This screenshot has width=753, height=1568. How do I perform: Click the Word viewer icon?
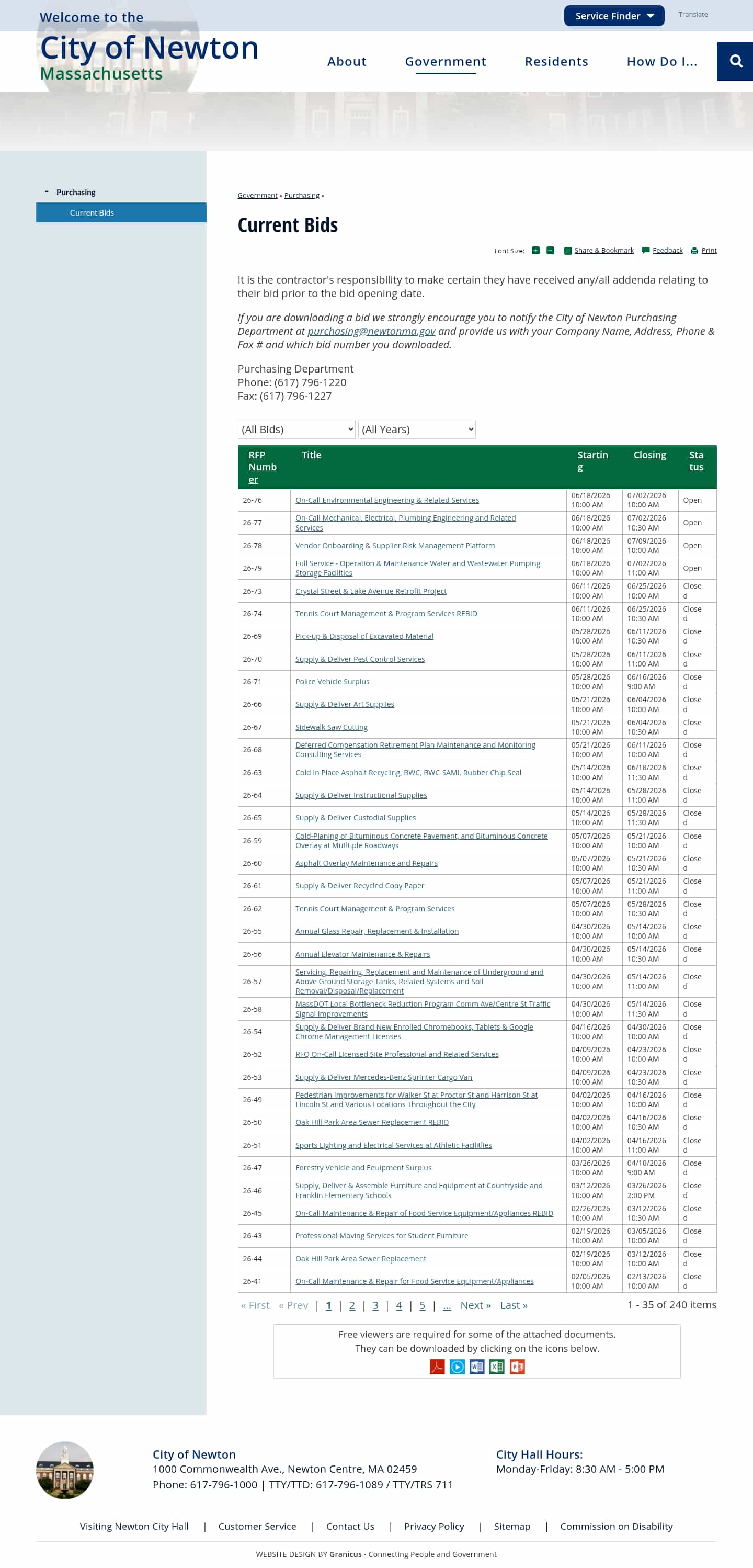click(477, 1367)
